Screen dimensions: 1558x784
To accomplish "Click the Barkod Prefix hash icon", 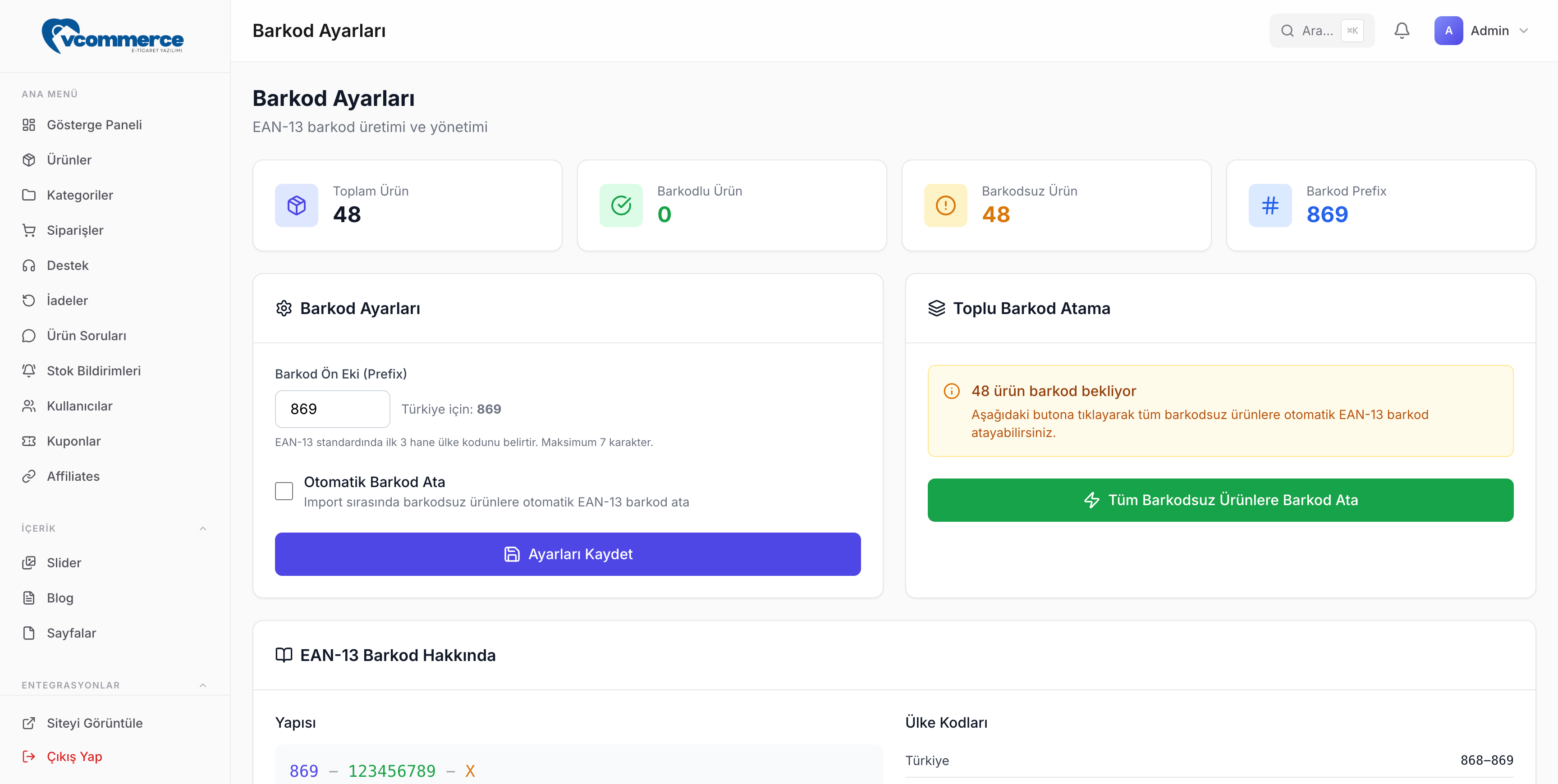I will click(x=1269, y=205).
